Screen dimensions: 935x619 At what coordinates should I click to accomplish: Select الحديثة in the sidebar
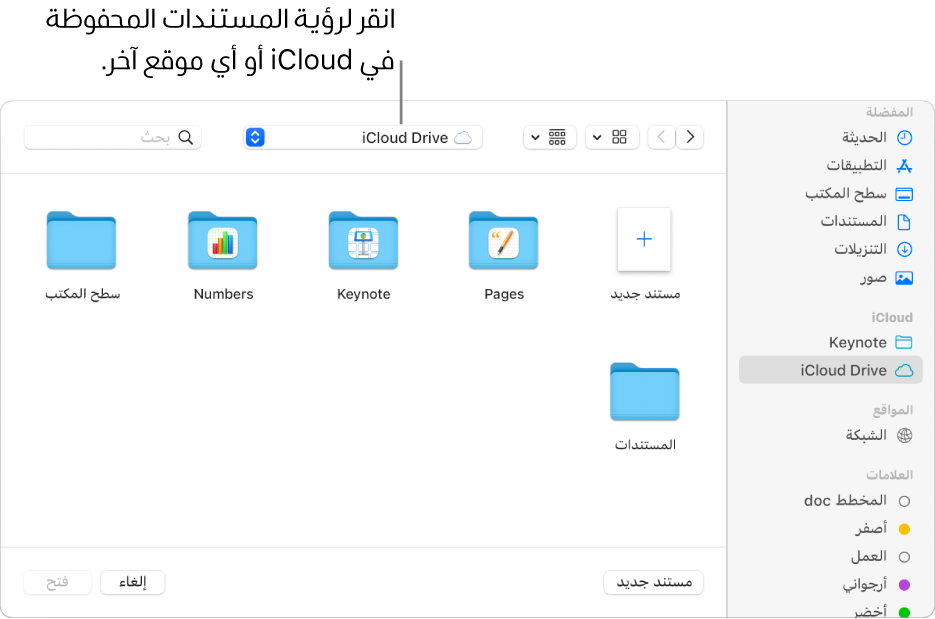[x=831, y=138]
